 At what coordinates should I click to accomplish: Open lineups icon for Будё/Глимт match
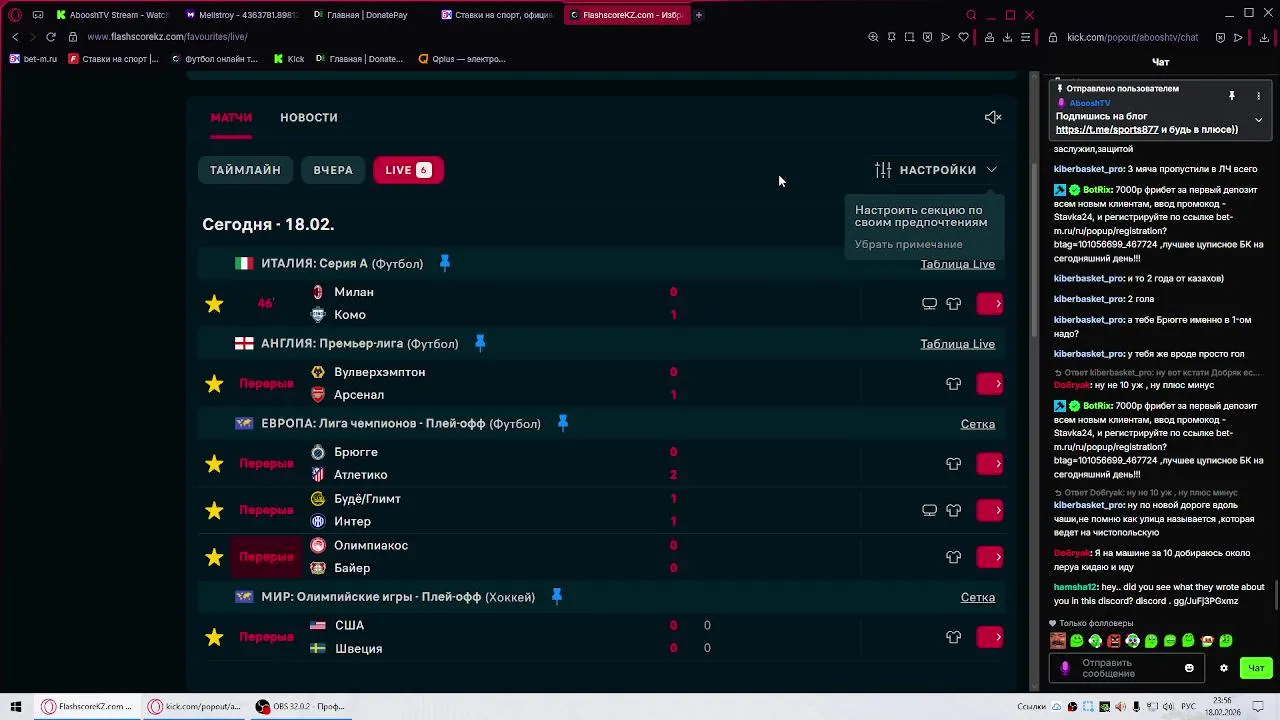953,510
